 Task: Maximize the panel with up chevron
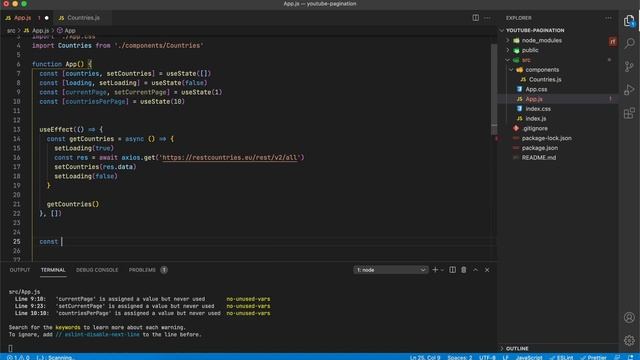[475, 270]
